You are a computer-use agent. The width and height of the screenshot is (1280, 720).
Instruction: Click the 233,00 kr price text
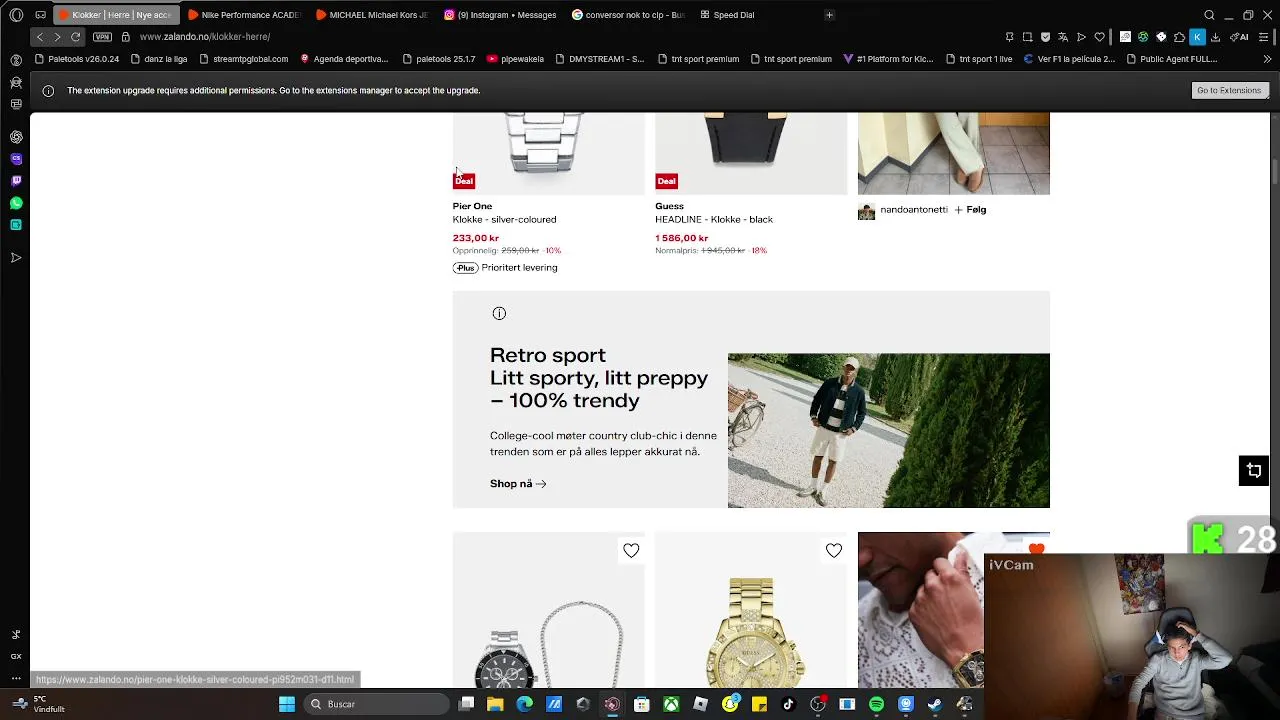tap(476, 238)
